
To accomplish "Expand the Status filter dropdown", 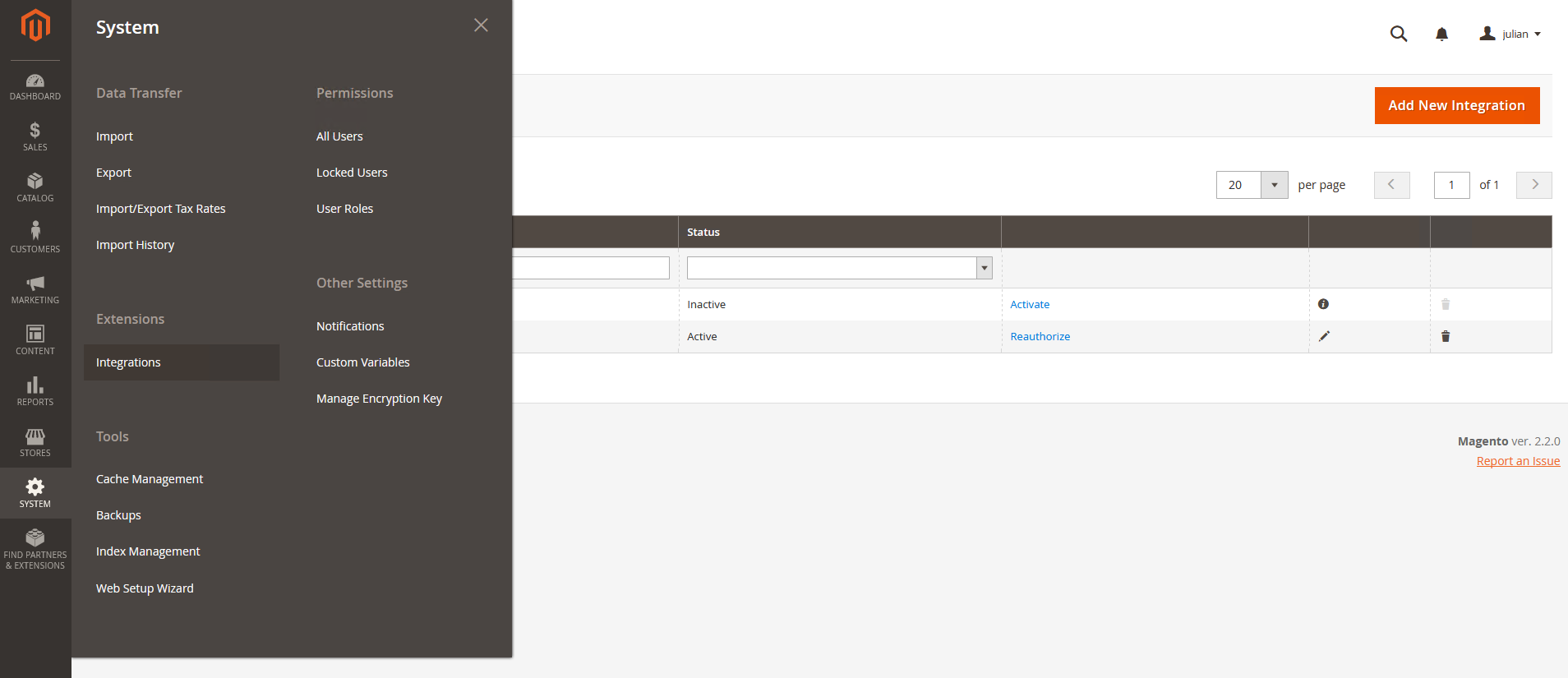I will point(984,268).
